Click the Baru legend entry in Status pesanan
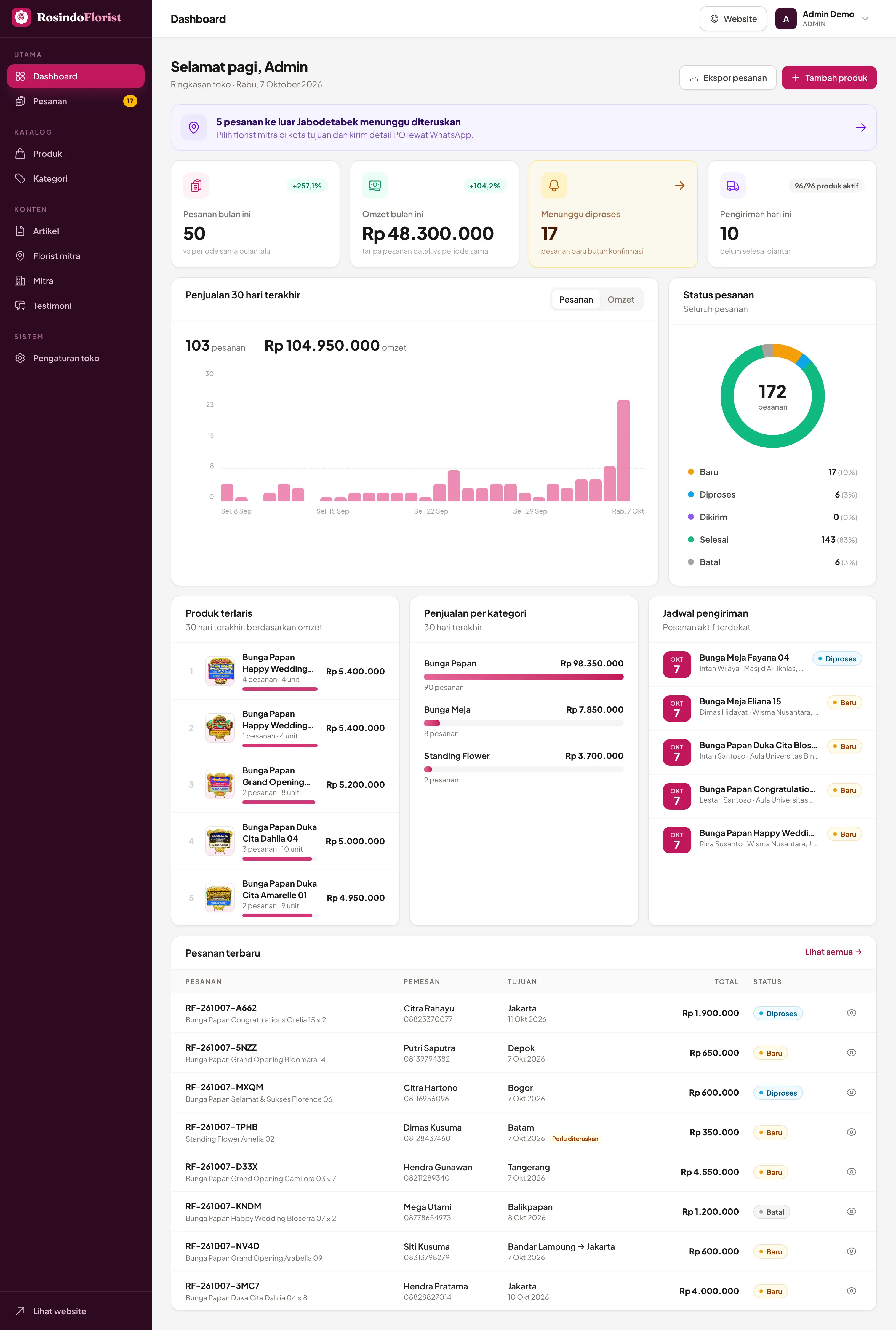 pyautogui.click(x=772, y=472)
